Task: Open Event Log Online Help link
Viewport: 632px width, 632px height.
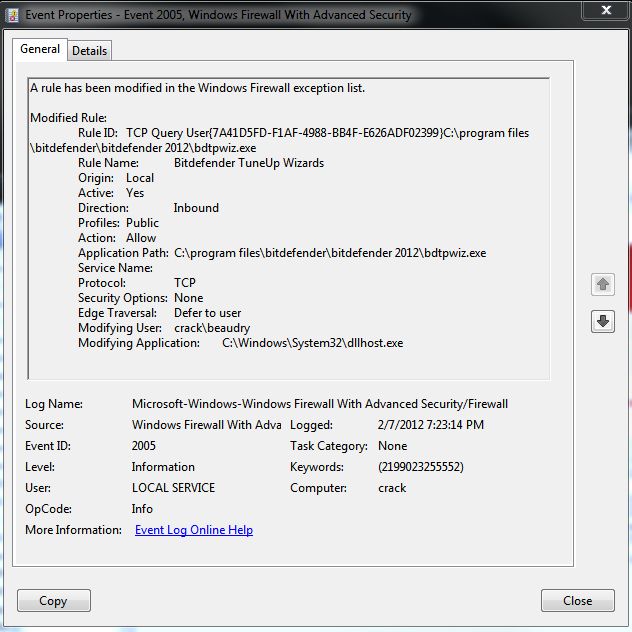Action: coord(194,530)
